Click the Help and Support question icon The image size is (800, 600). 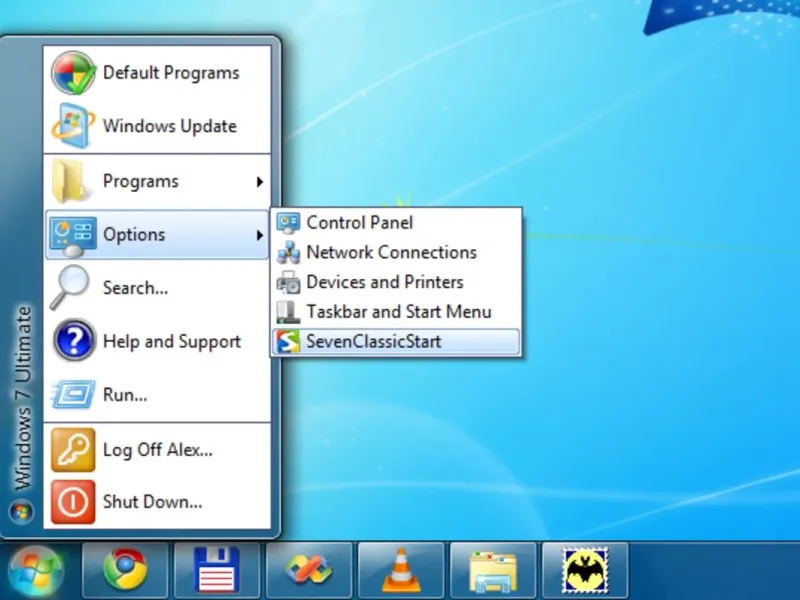[x=73, y=340]
